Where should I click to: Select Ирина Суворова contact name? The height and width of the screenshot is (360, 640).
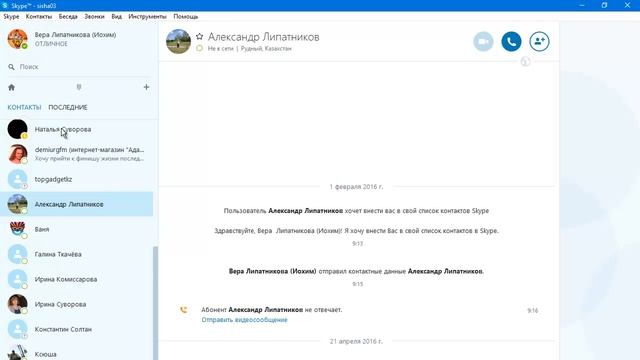60,304
